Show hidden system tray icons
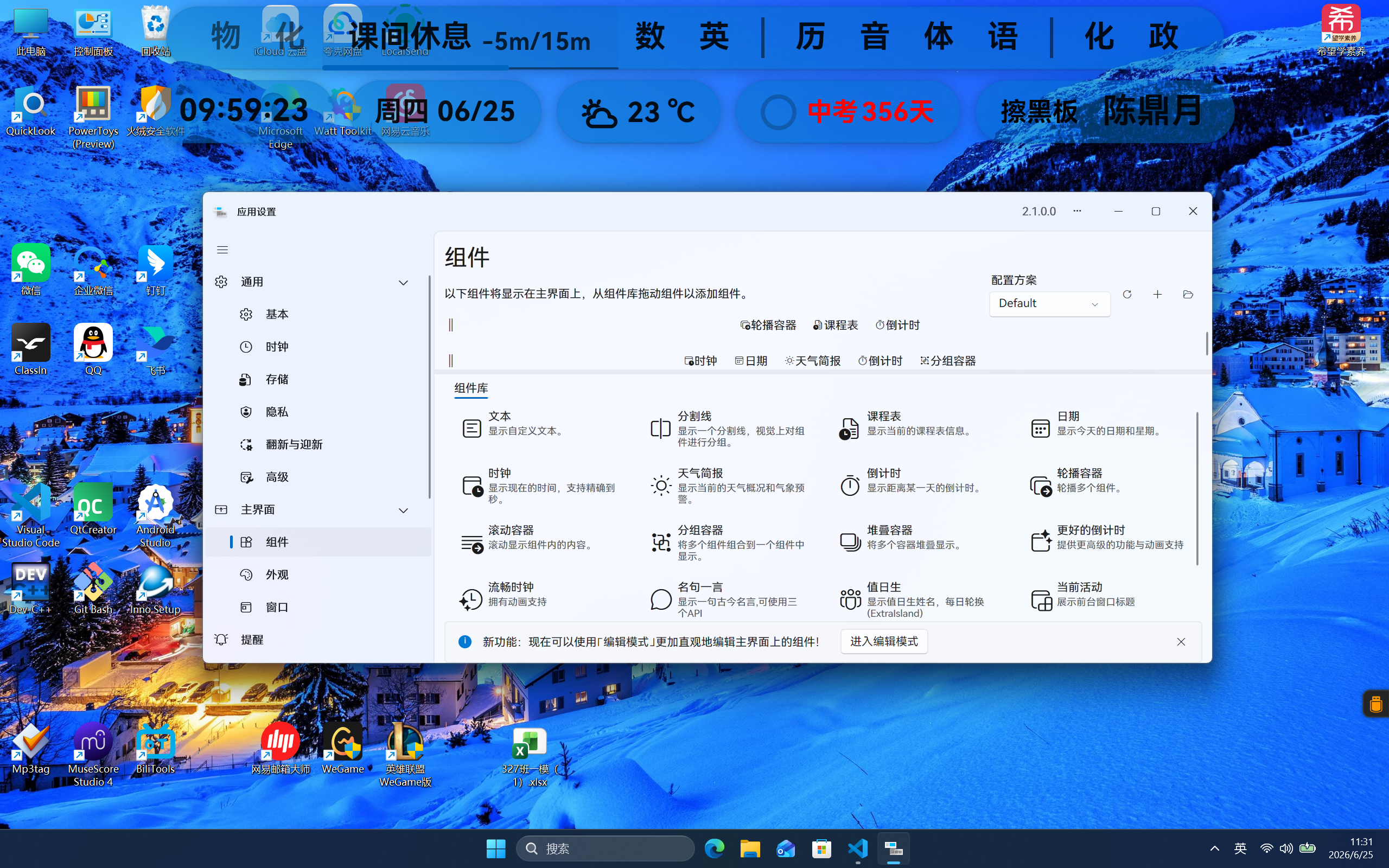 [x=1214, y=848]
